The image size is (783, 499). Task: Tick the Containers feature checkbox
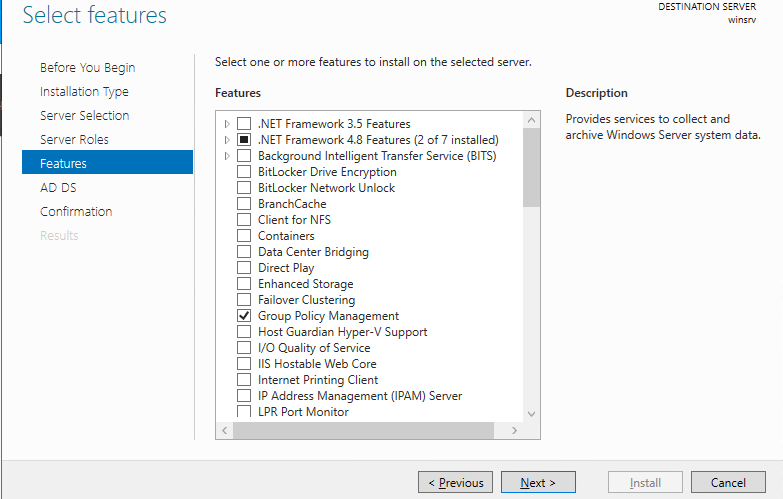[x=244, y=236]
